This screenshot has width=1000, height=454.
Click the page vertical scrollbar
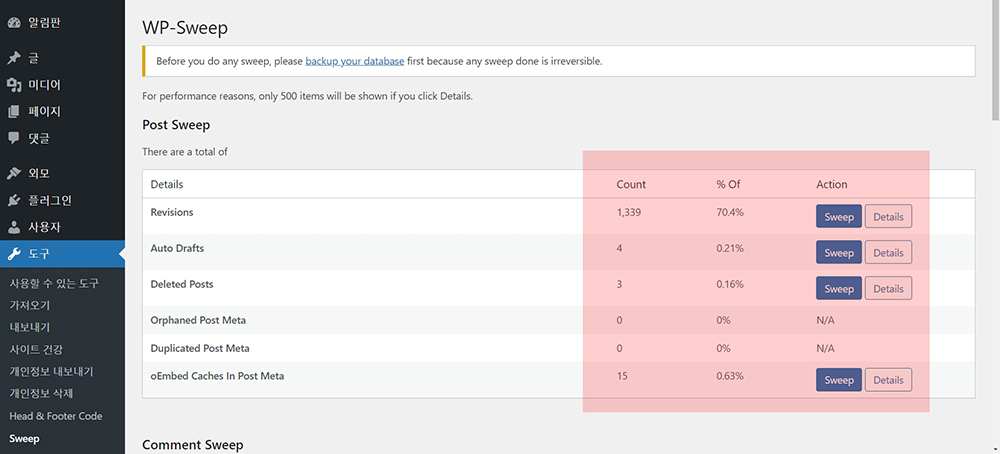pos(996,60)
